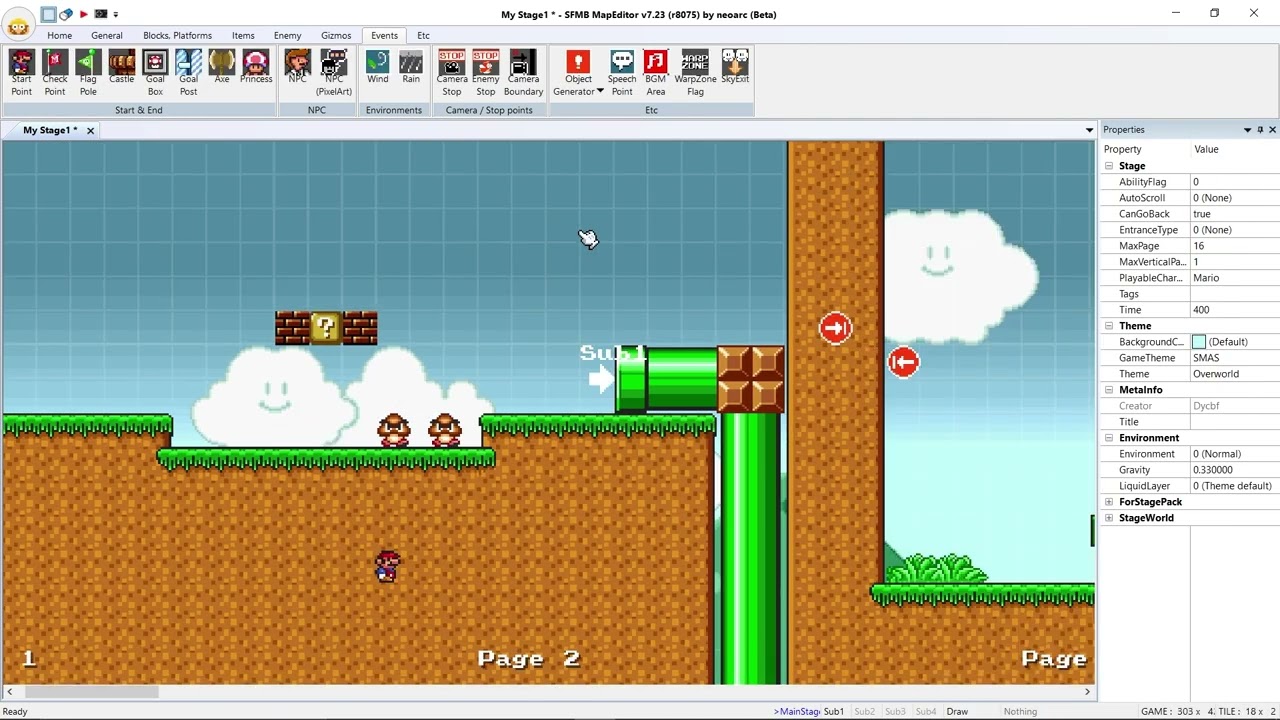The height and width of the screenshot is (720, 1280).
Task: Collapse the Environment property group
Action: [1109, 438]
